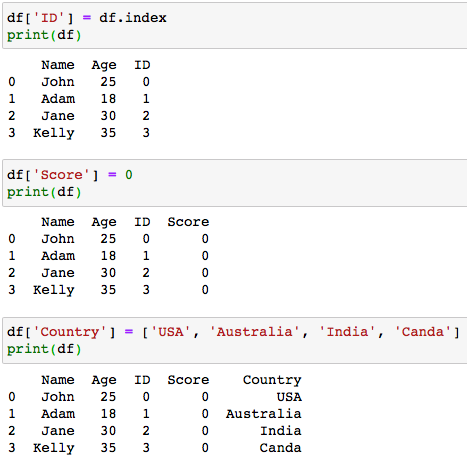Focus the code cell assigning the Country list
Screen dimensions: 467x459
tap(235, 340)
